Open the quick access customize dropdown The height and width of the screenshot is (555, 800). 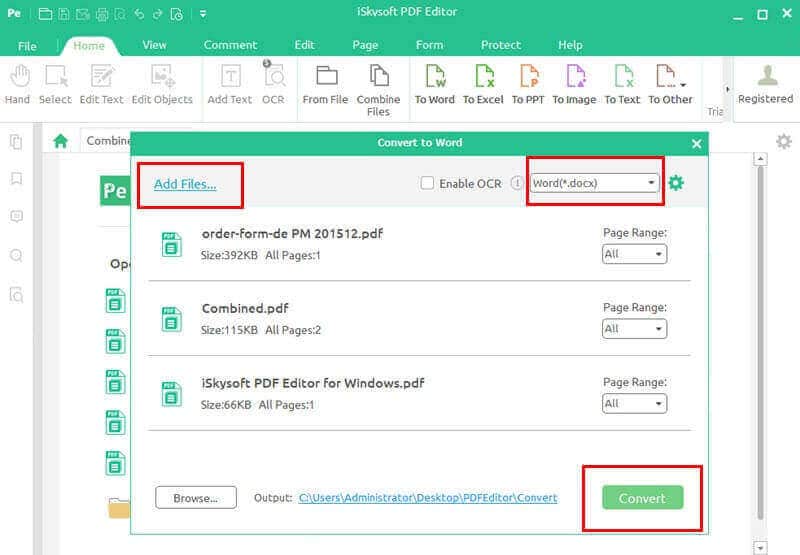pyautogui.click(x=203, y=14)
